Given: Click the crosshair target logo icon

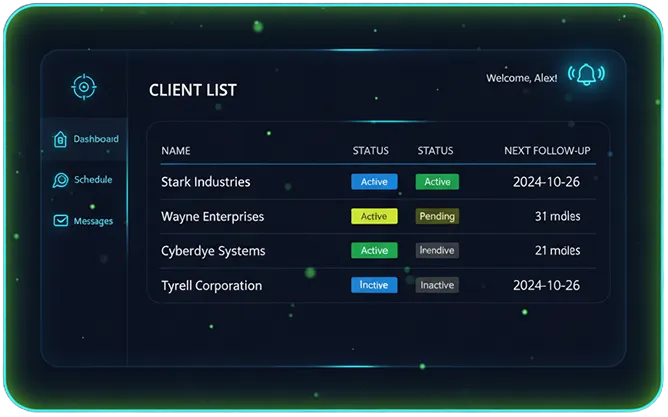Looking at the screenshot, I should tap(84, 87).
